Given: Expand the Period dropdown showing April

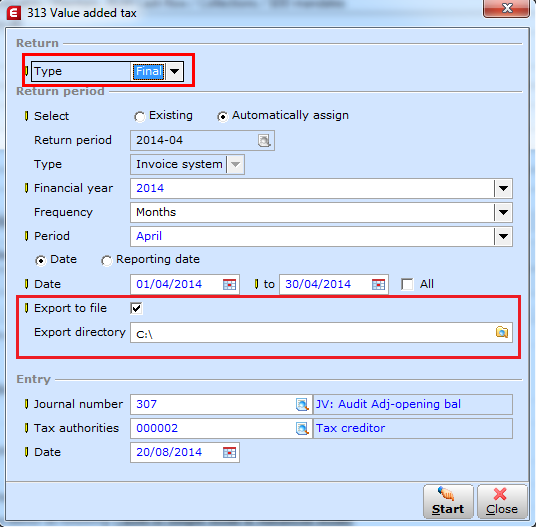Looking at the screenshot, I should click(503, 237).
